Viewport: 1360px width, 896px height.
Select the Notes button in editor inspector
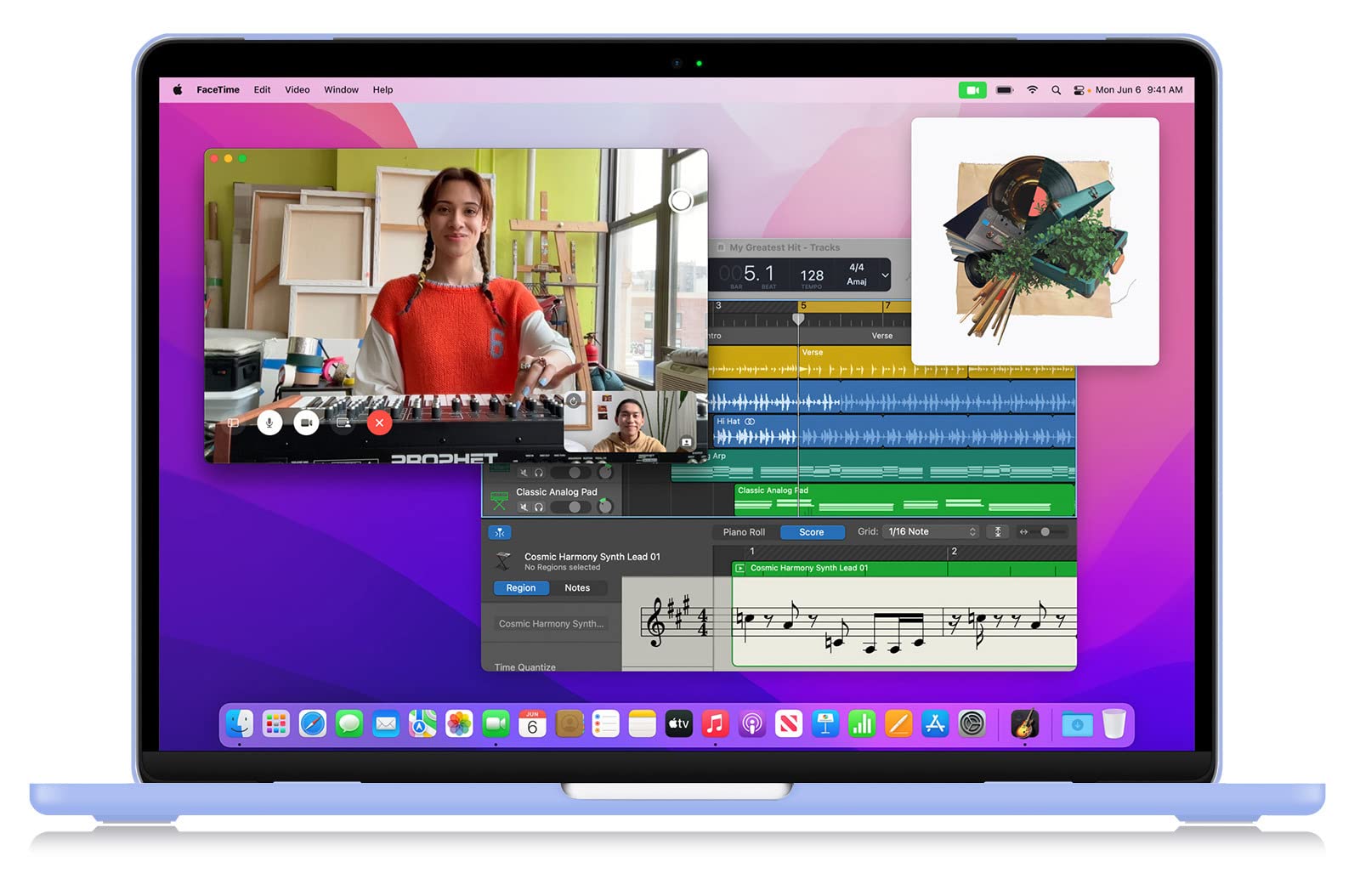(x=577, y=588)
